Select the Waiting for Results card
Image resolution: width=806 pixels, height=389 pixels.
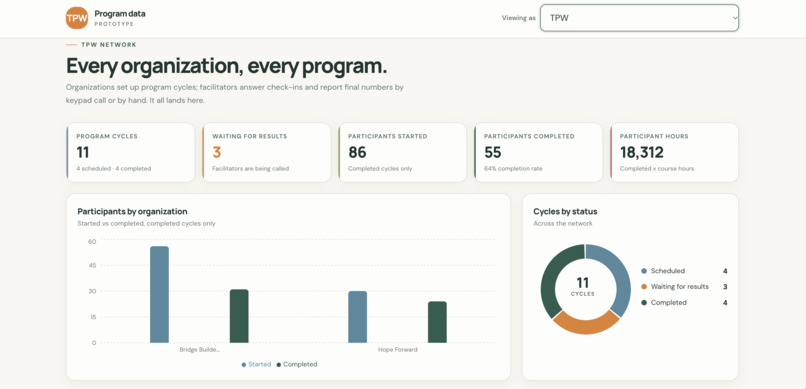point(266,152)
